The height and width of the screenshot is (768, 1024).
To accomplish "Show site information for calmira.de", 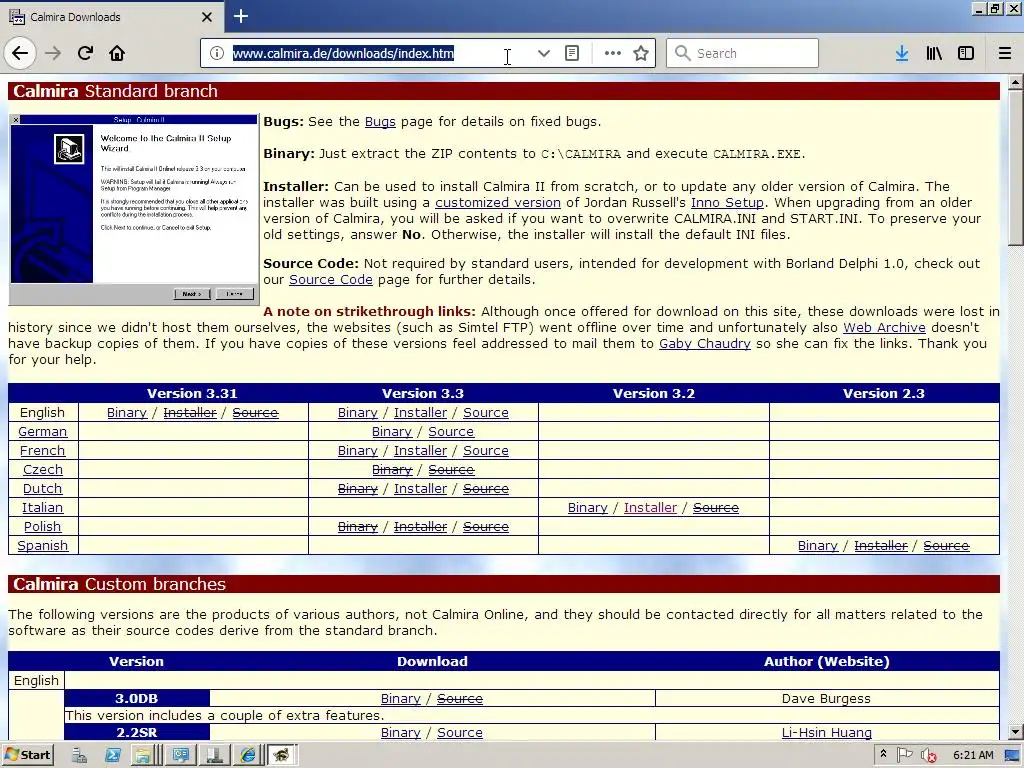I will click(217, 53).
